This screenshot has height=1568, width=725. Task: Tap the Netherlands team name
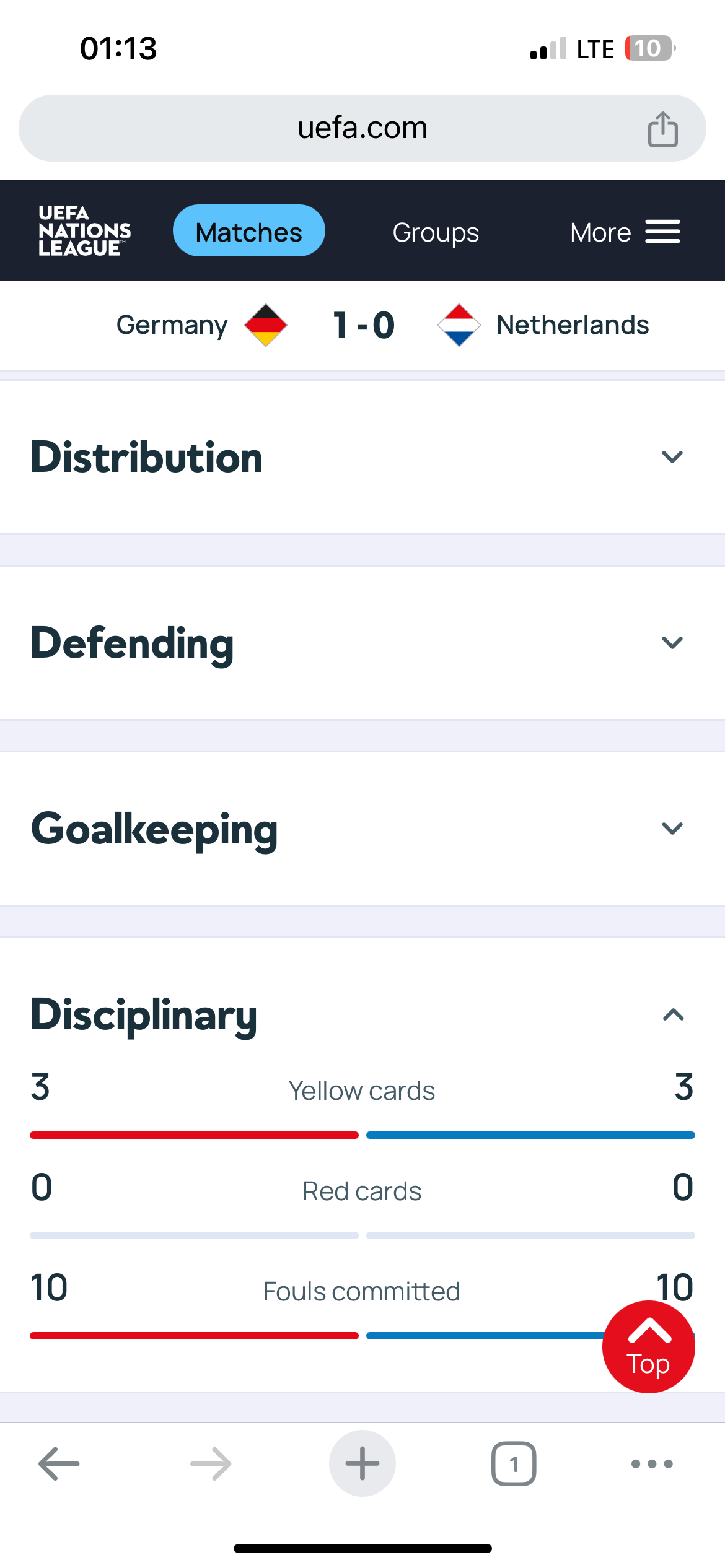(573, 325)
